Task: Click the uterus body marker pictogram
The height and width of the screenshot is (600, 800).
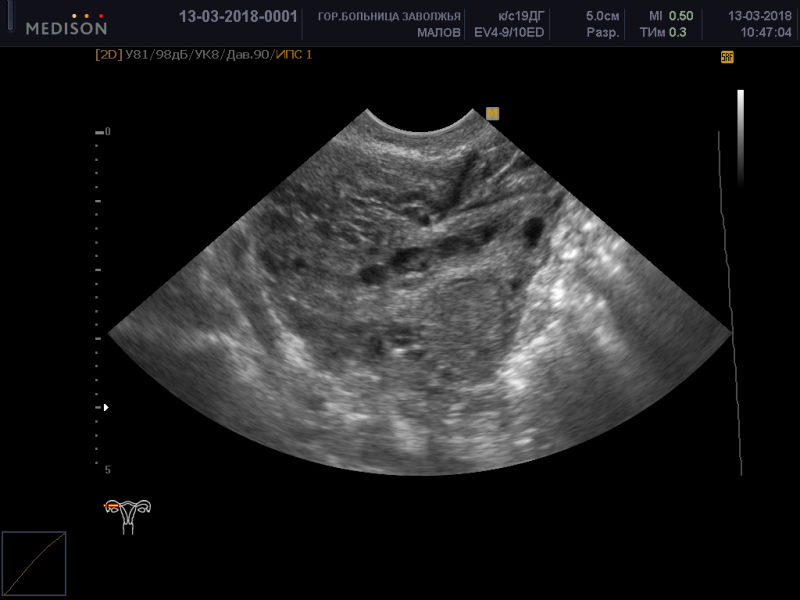Action: [128, 516]
